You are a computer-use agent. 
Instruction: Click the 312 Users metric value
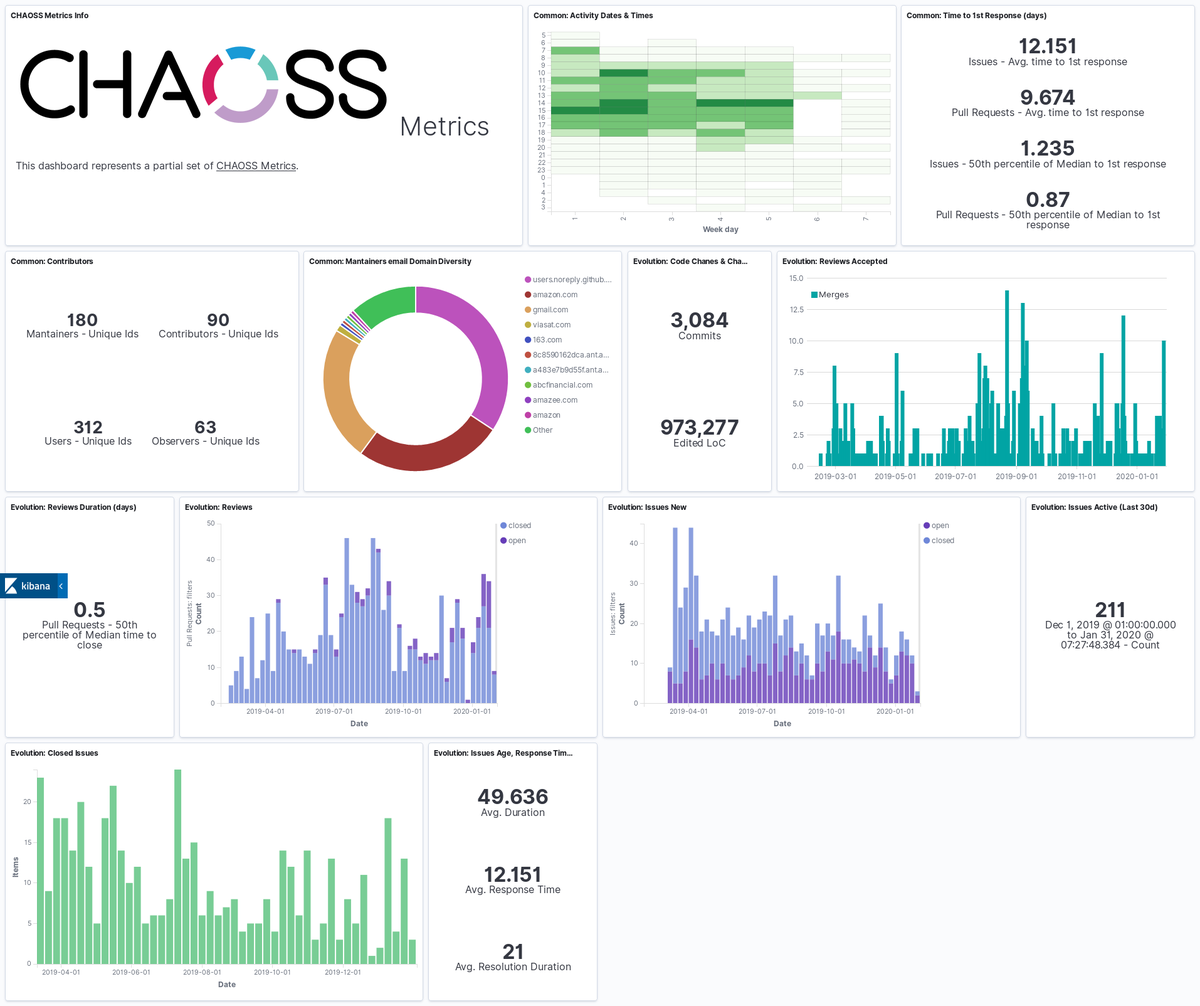(89, 427)
